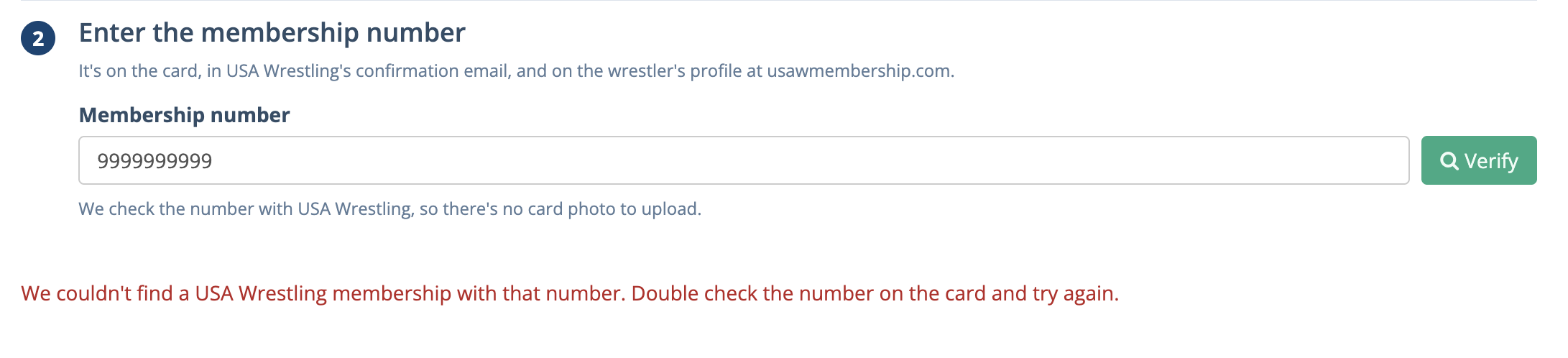Select the Enter the membership number heading

click(x=272, y=33)
